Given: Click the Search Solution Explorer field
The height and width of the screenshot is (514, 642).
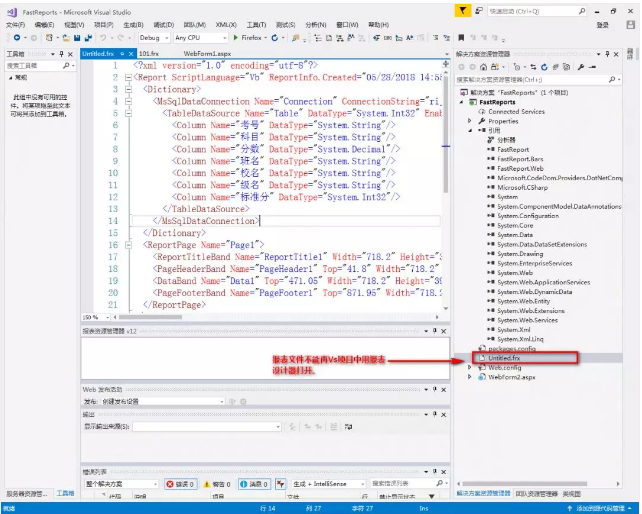Looking at the screenshot, I should pos(538,79).
